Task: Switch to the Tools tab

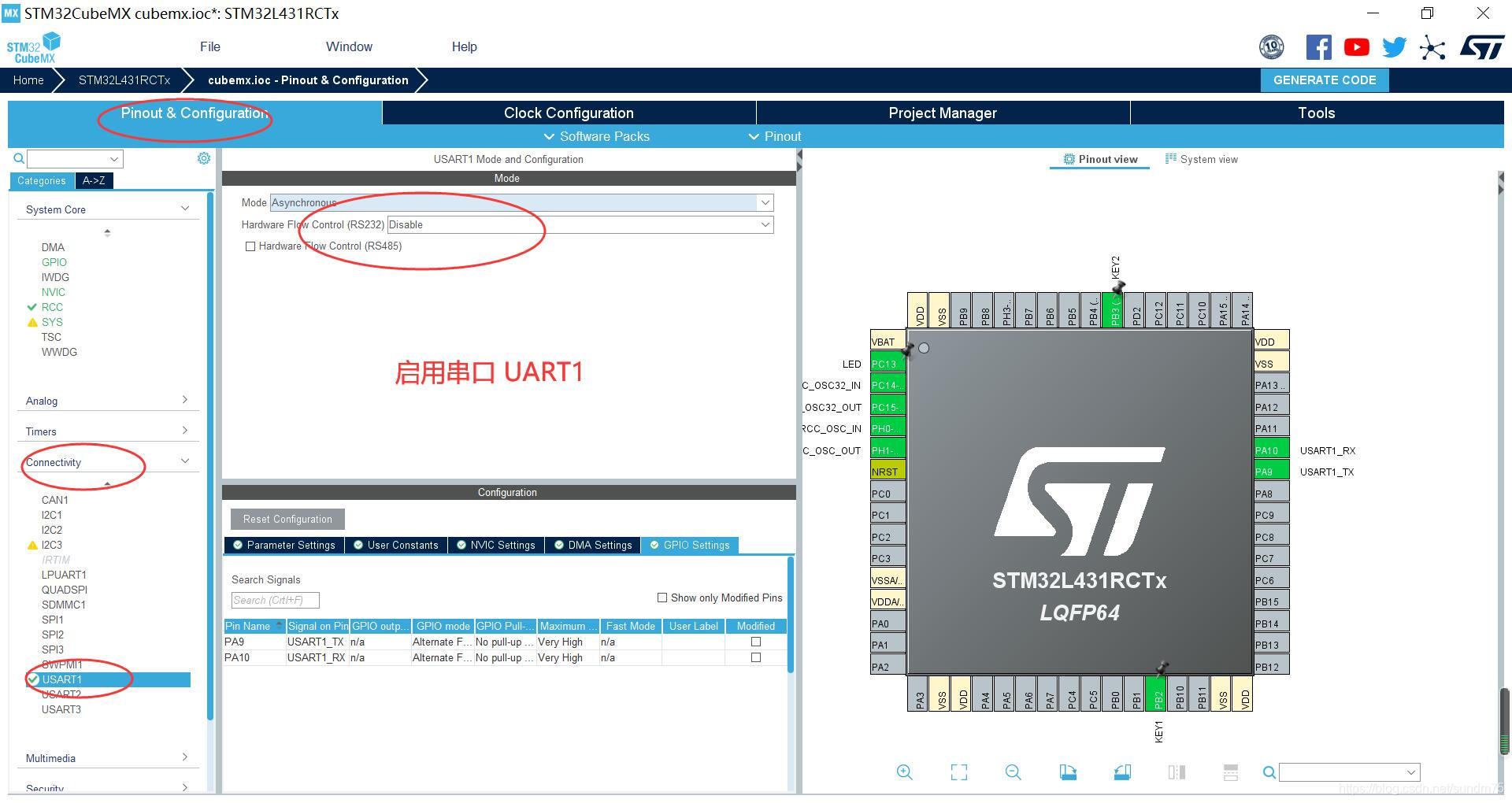Action: pyautogui.click(x=1317, y=113)
